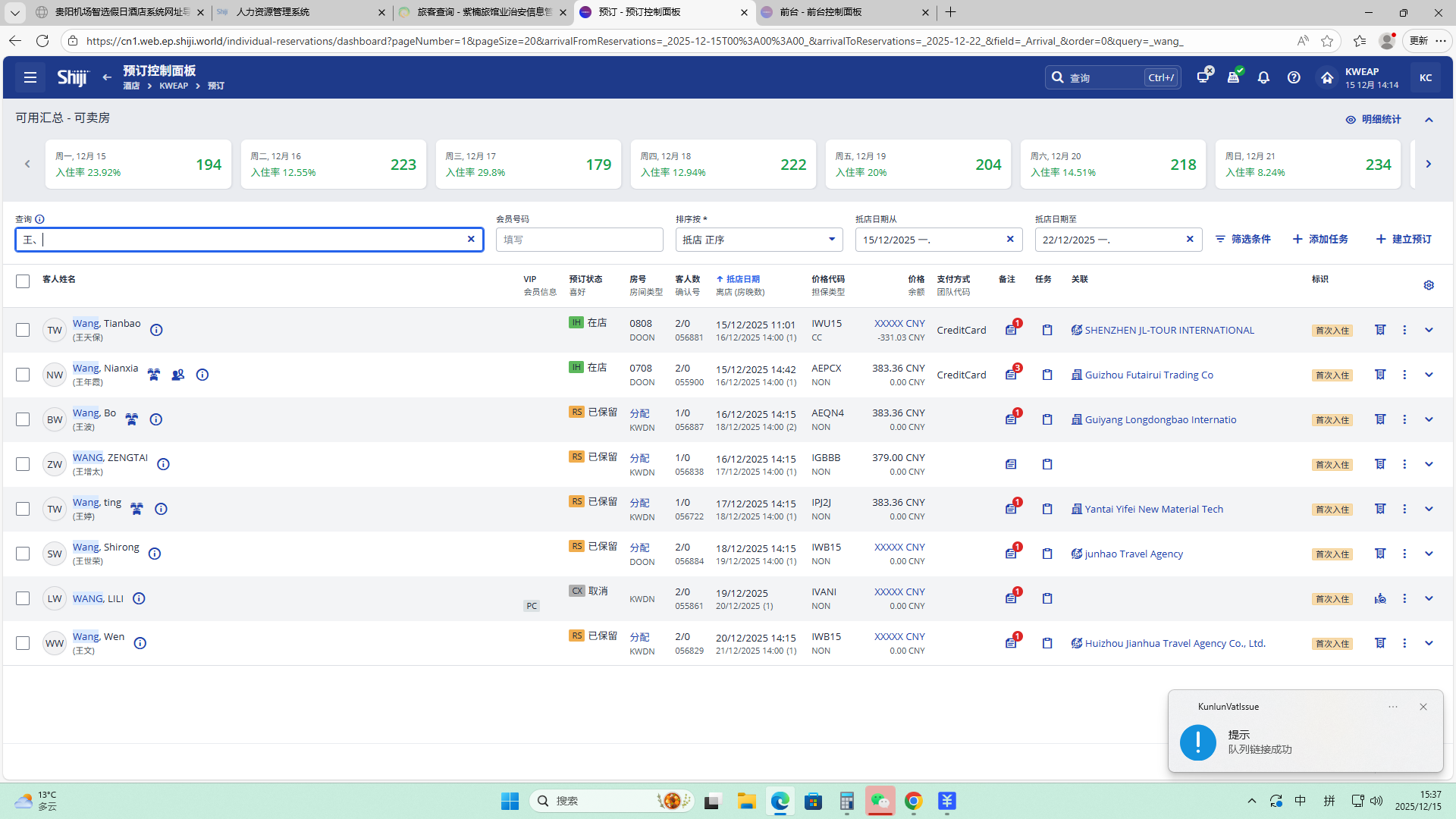
Task: Open table settings gear icon
Action: point(1429,285)
